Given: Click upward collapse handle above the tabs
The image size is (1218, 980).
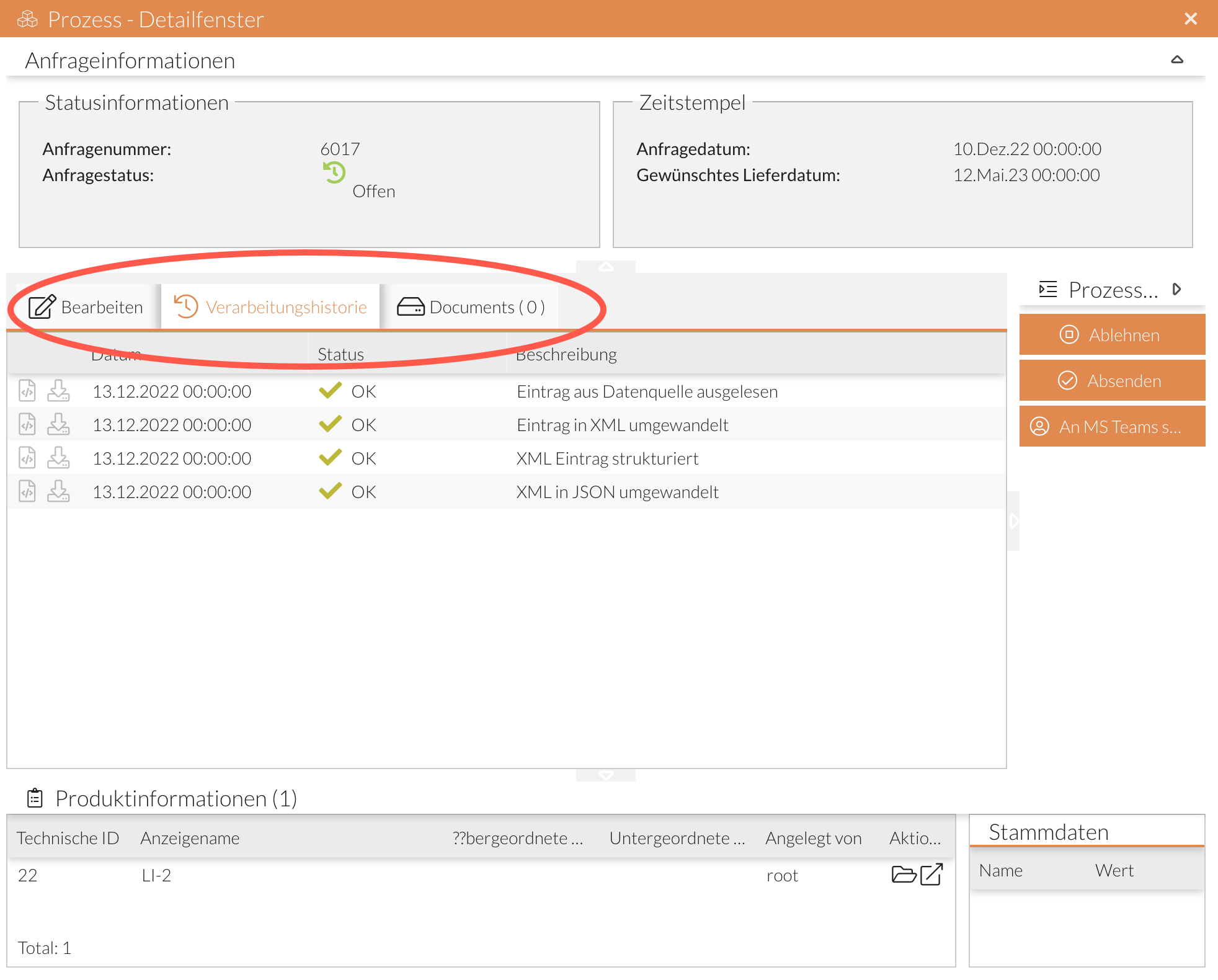Looking at the screenshot, I should click(606, 267).
